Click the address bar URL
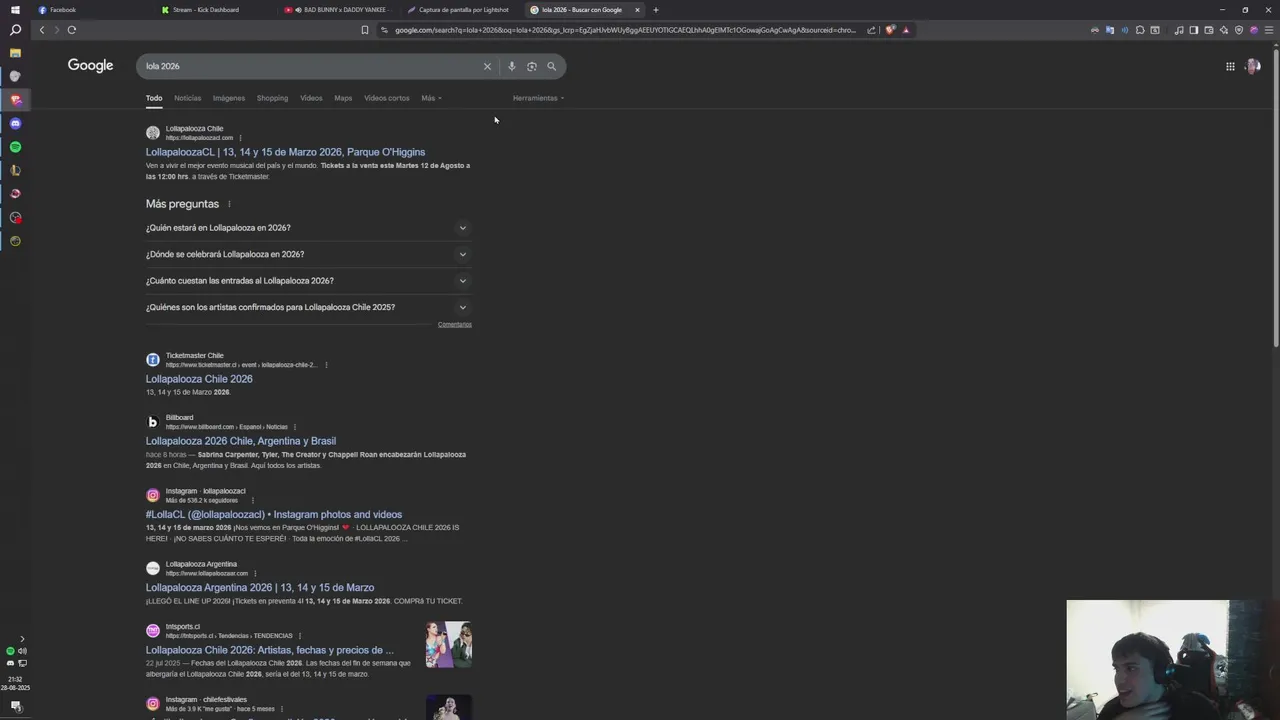1280x720 pixels. 625,30
